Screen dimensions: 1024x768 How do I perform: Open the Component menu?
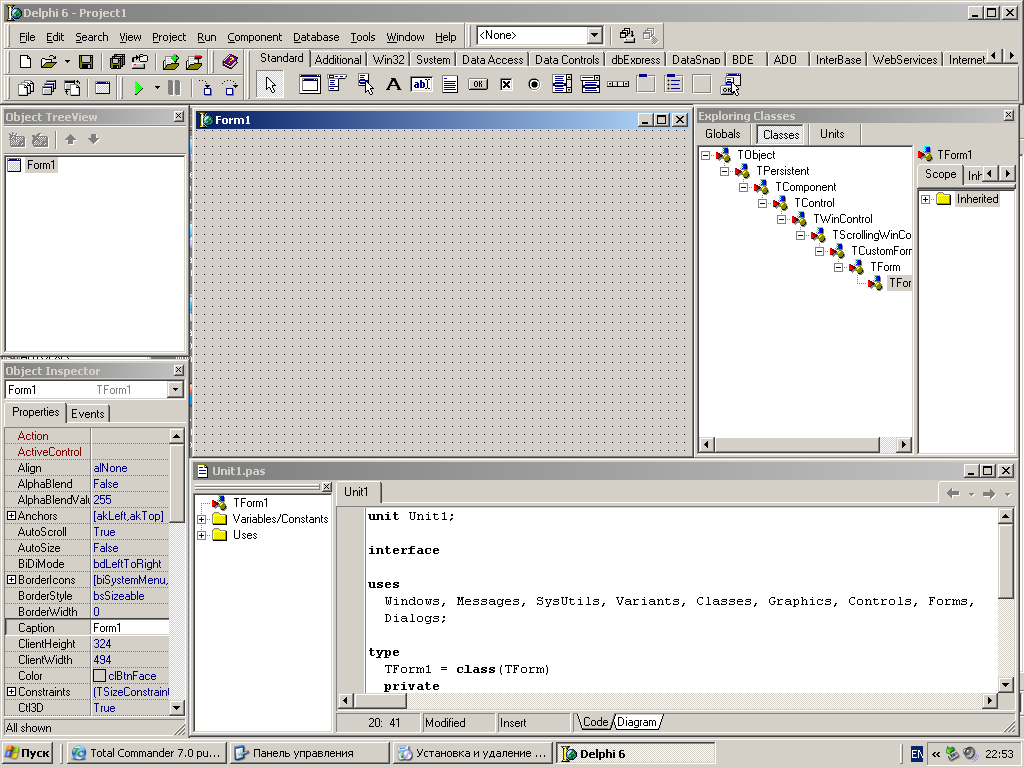tap(255, 37)
